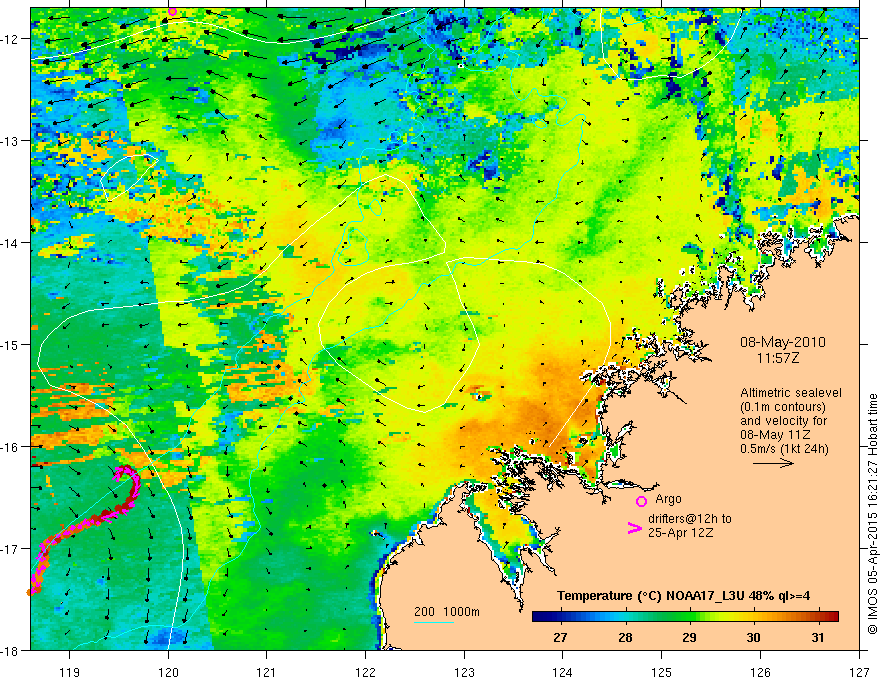
Task: Click the latitude axis label '-15'
Action: coord(10,344)
